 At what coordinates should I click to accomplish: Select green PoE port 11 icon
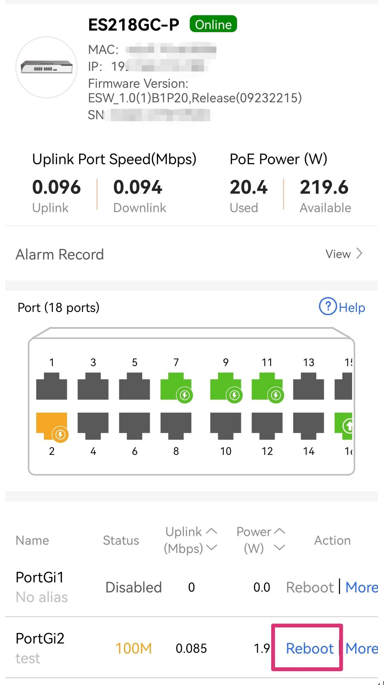click(267, 387)
